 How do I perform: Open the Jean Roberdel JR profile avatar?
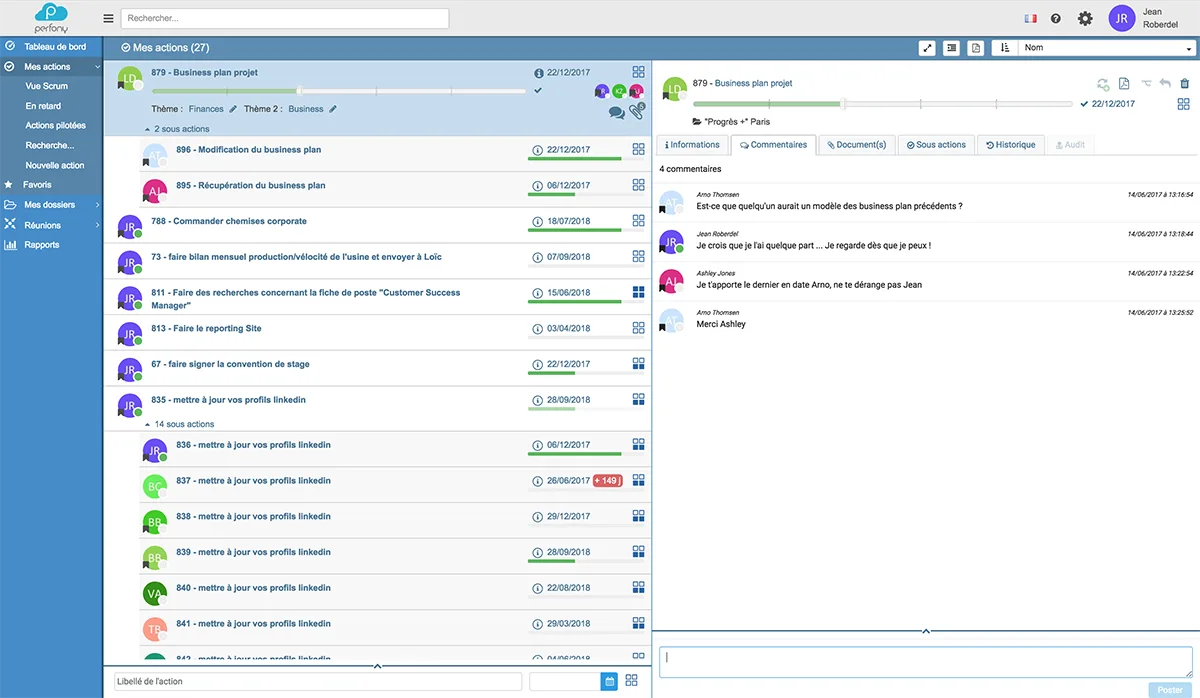click(x=1122, y=18)
